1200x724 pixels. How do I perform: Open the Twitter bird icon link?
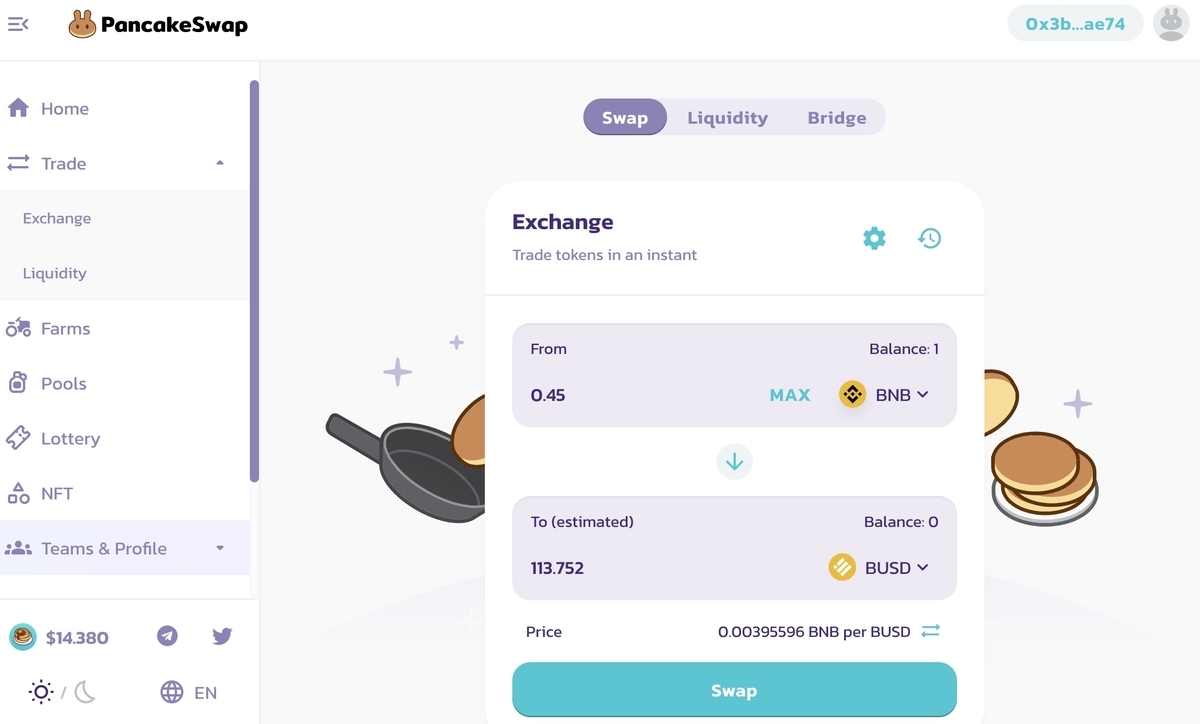click(222, 636)
